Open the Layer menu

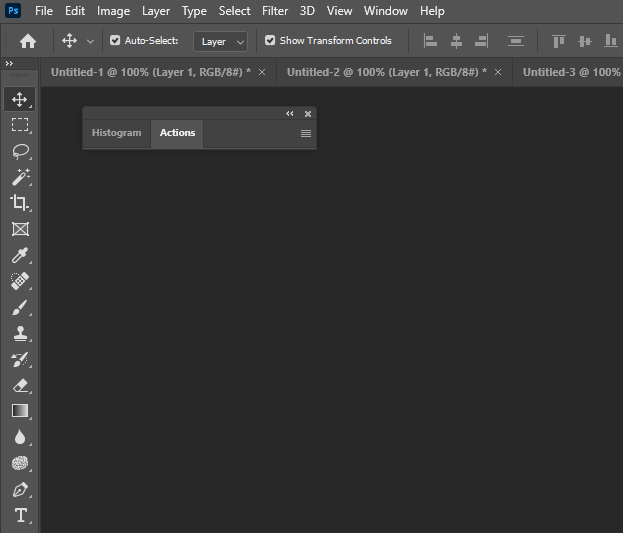click(156, 11)
